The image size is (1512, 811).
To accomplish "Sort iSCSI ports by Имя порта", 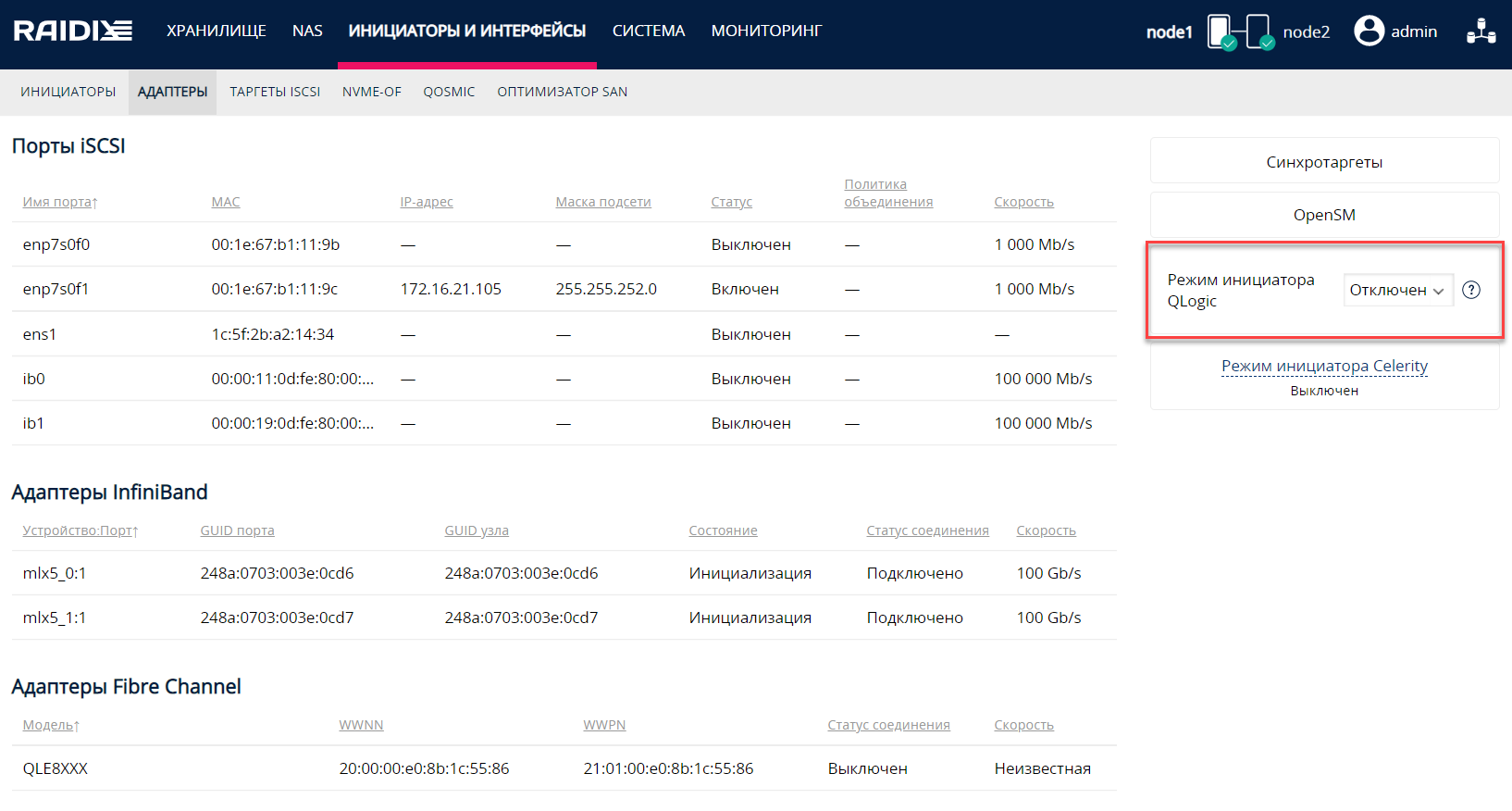I will (x=60, y=202).
